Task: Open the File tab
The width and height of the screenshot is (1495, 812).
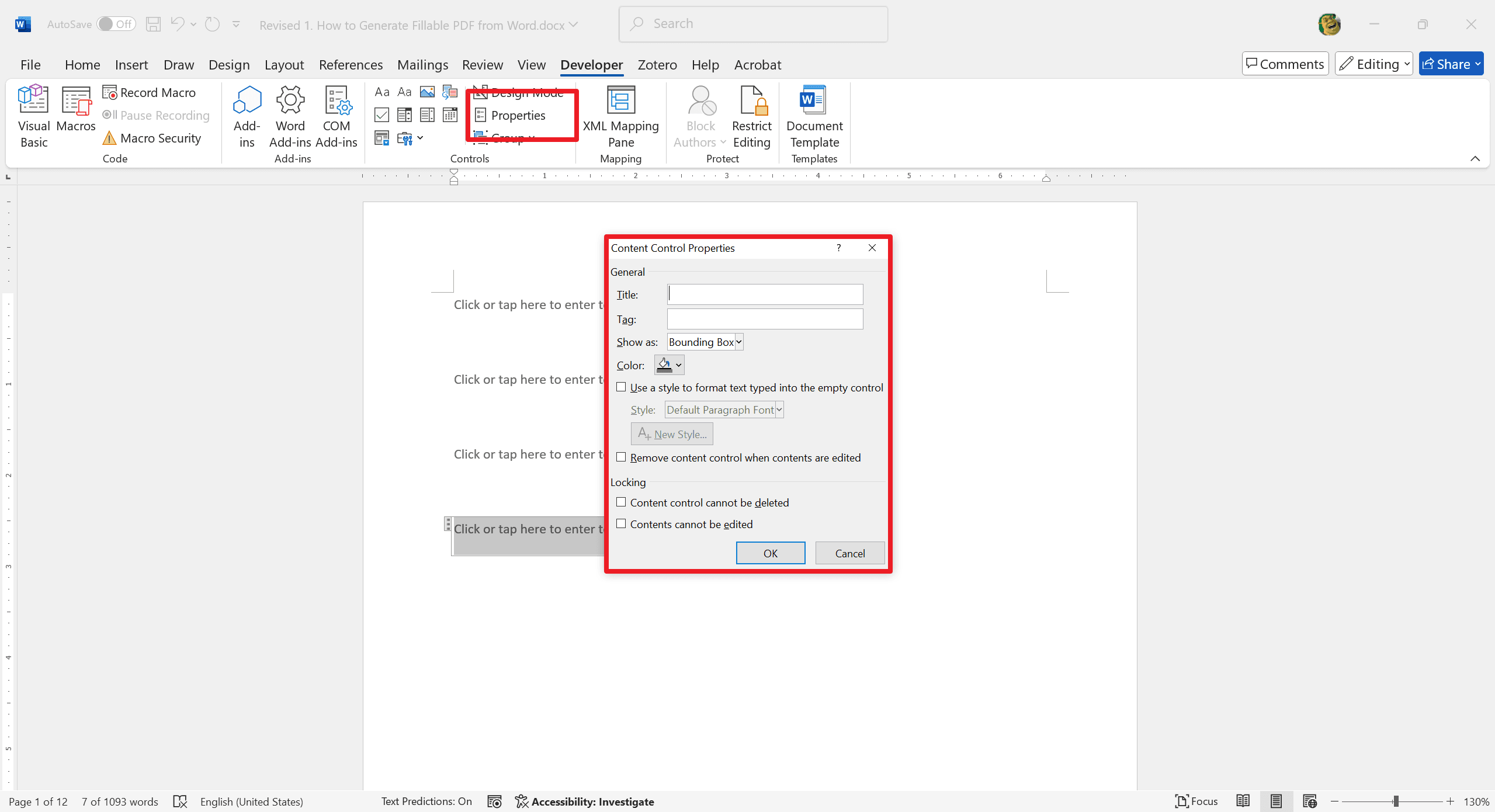Action: coord(30,64)
